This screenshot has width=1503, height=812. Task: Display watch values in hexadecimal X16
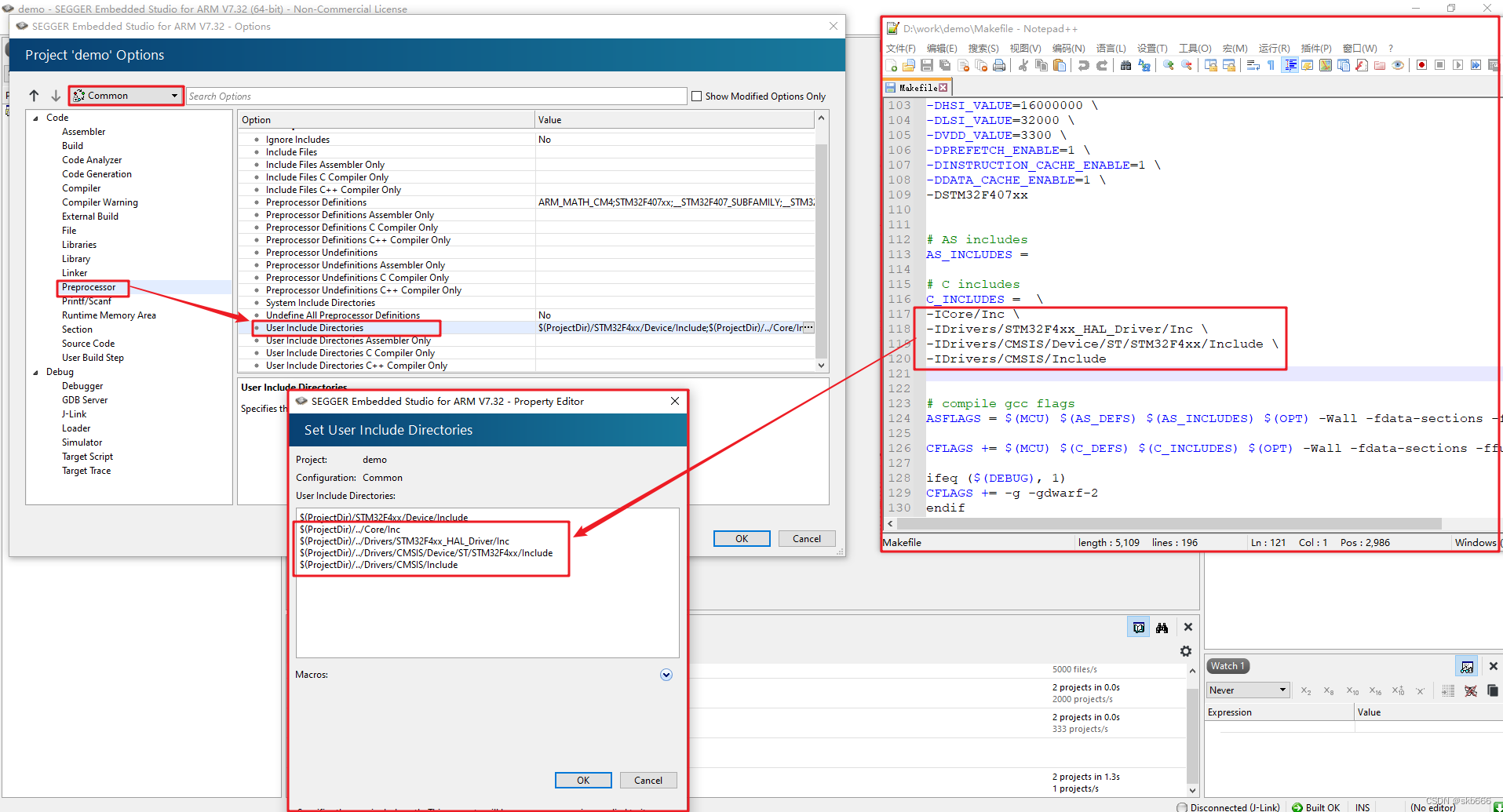(x=1375, y=691)
